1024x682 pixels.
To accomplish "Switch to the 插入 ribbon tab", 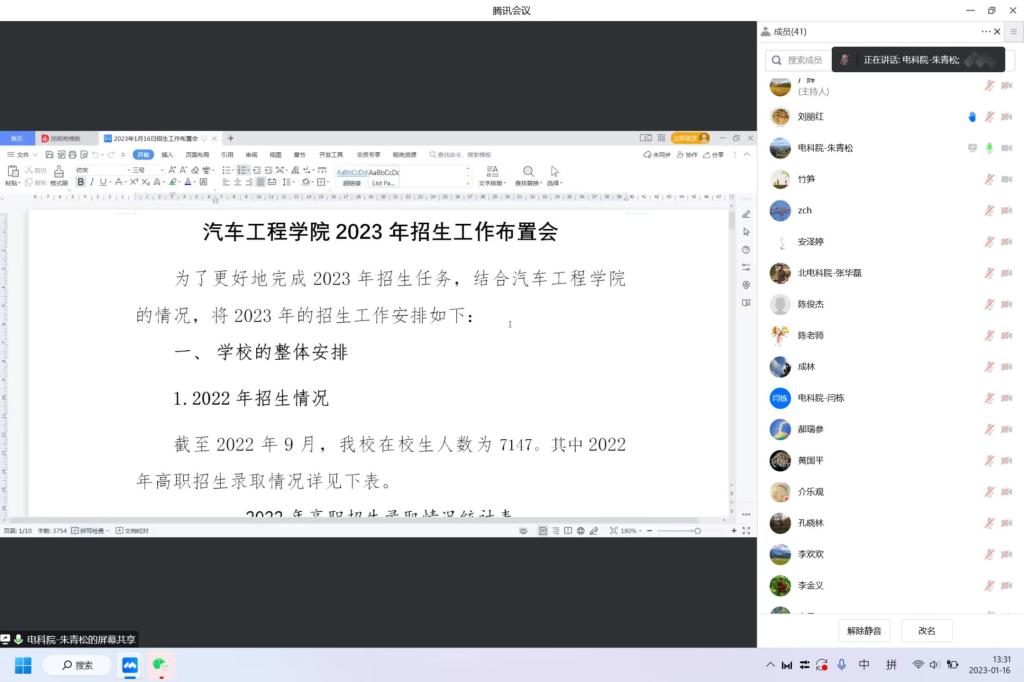I will tap(167, 155).
